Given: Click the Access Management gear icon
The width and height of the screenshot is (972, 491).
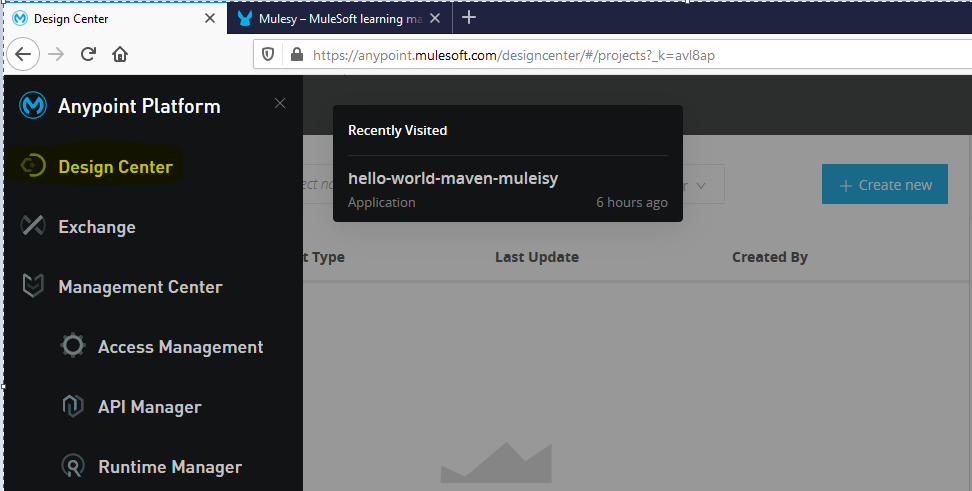Looking at the screenshot, I should [x=73, y=345].
